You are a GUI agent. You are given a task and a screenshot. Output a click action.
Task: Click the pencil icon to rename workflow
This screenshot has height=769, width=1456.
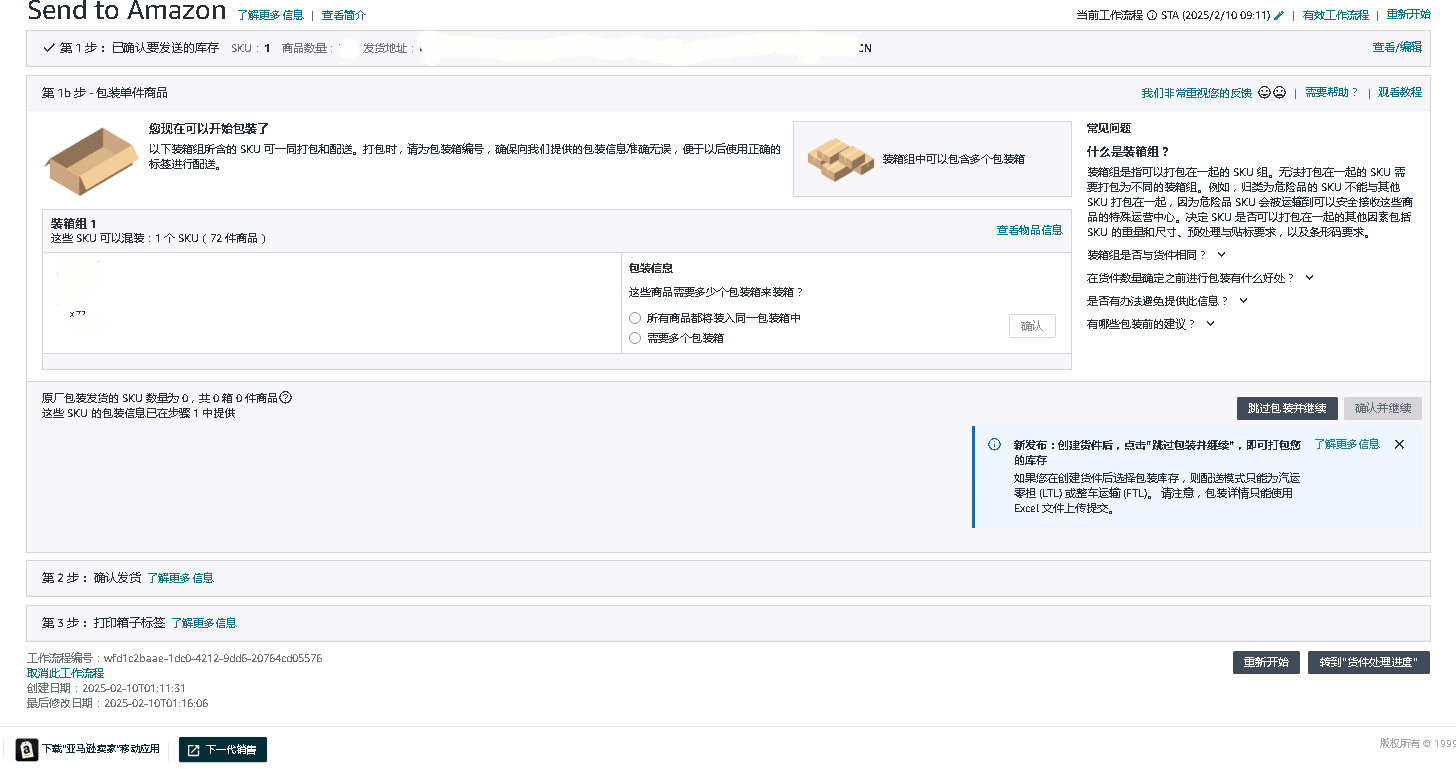[1279, 15]
